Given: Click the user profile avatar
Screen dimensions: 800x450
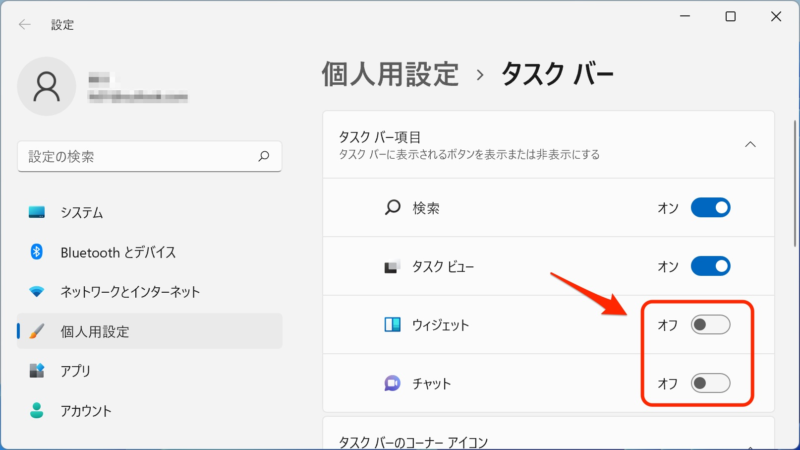Looking at the screenshot, I should [46, 86].
